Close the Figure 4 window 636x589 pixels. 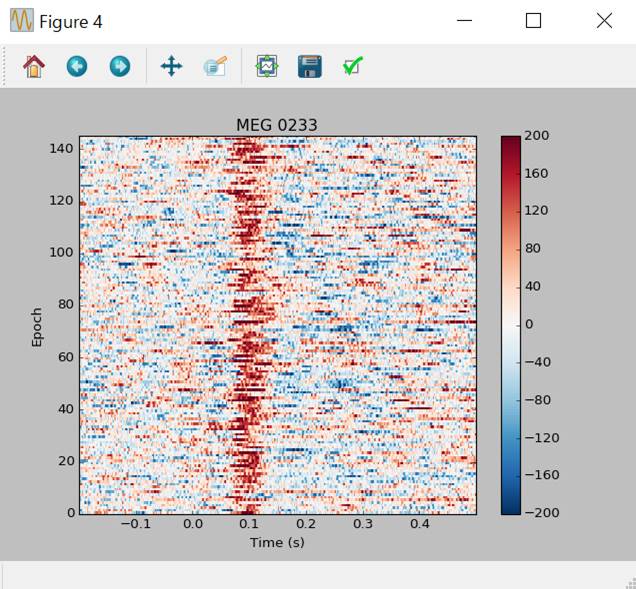(x=603, y=21)
